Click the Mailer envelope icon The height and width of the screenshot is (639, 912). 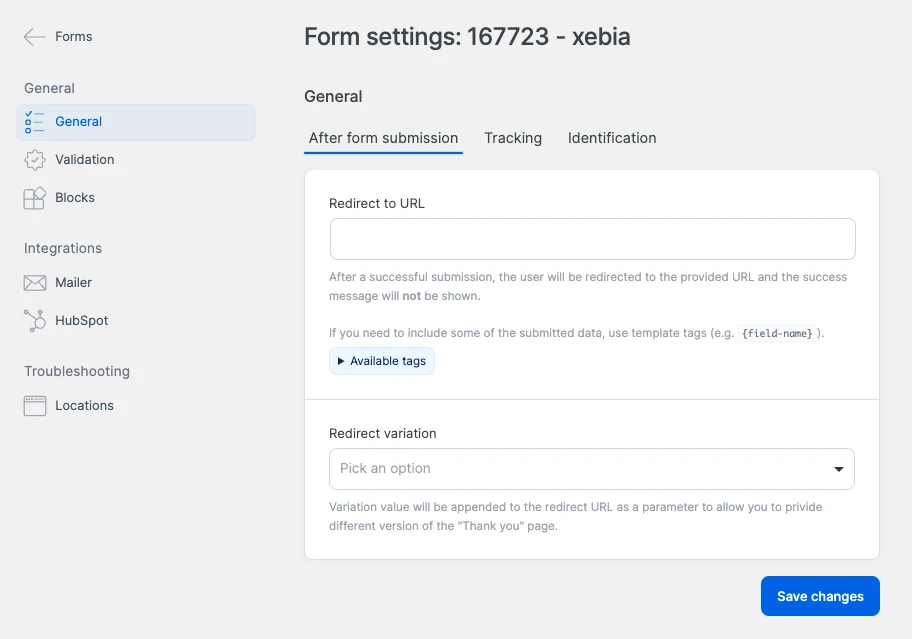coord(35,282)
